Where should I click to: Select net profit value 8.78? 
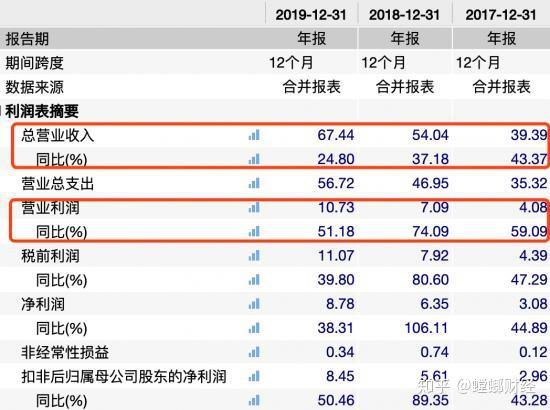pos(340,304)
